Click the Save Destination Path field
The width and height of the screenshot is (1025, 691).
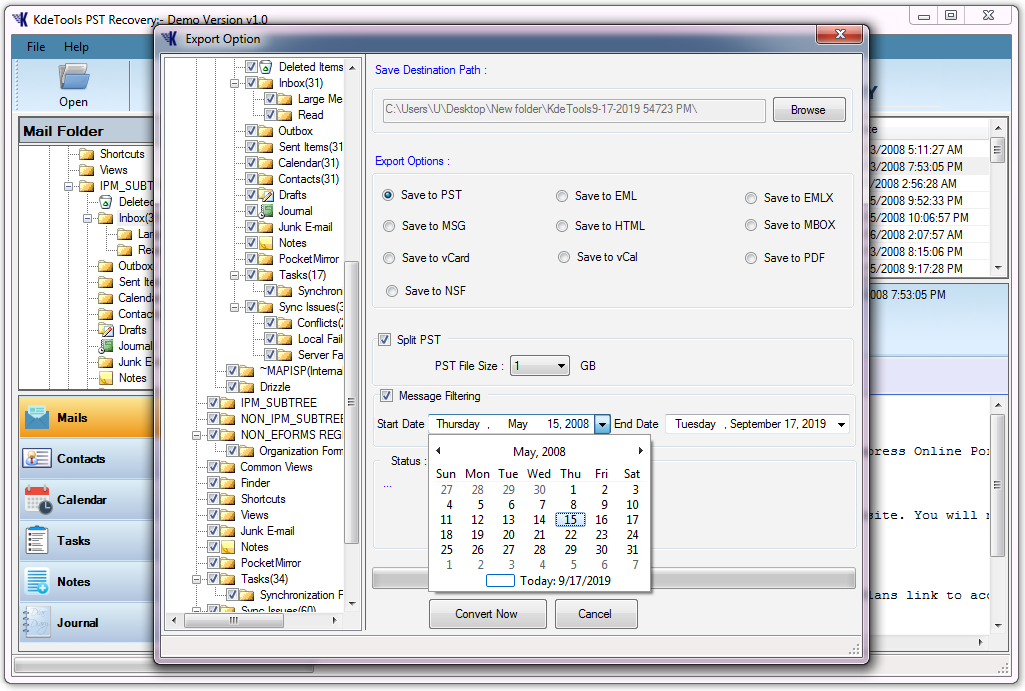point(574,110)
